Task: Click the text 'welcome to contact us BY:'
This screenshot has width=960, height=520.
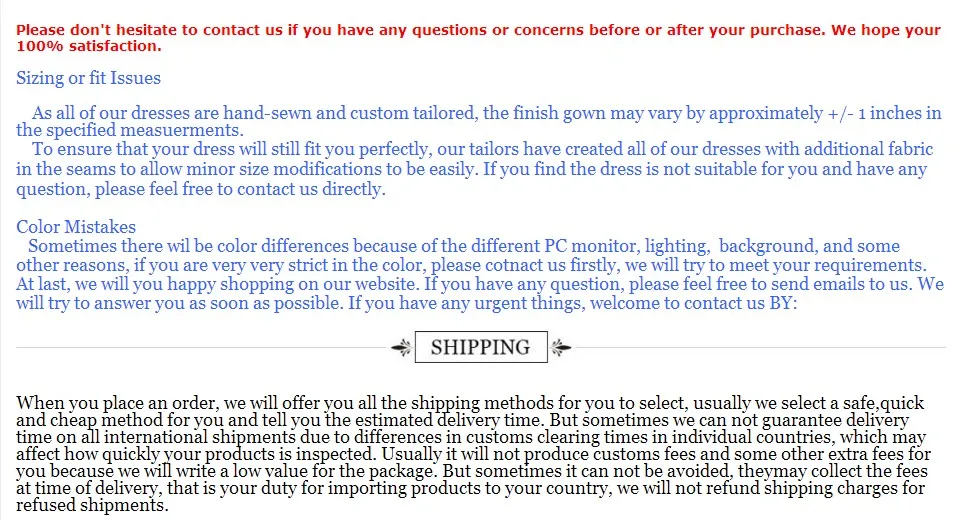Action: 694,303
